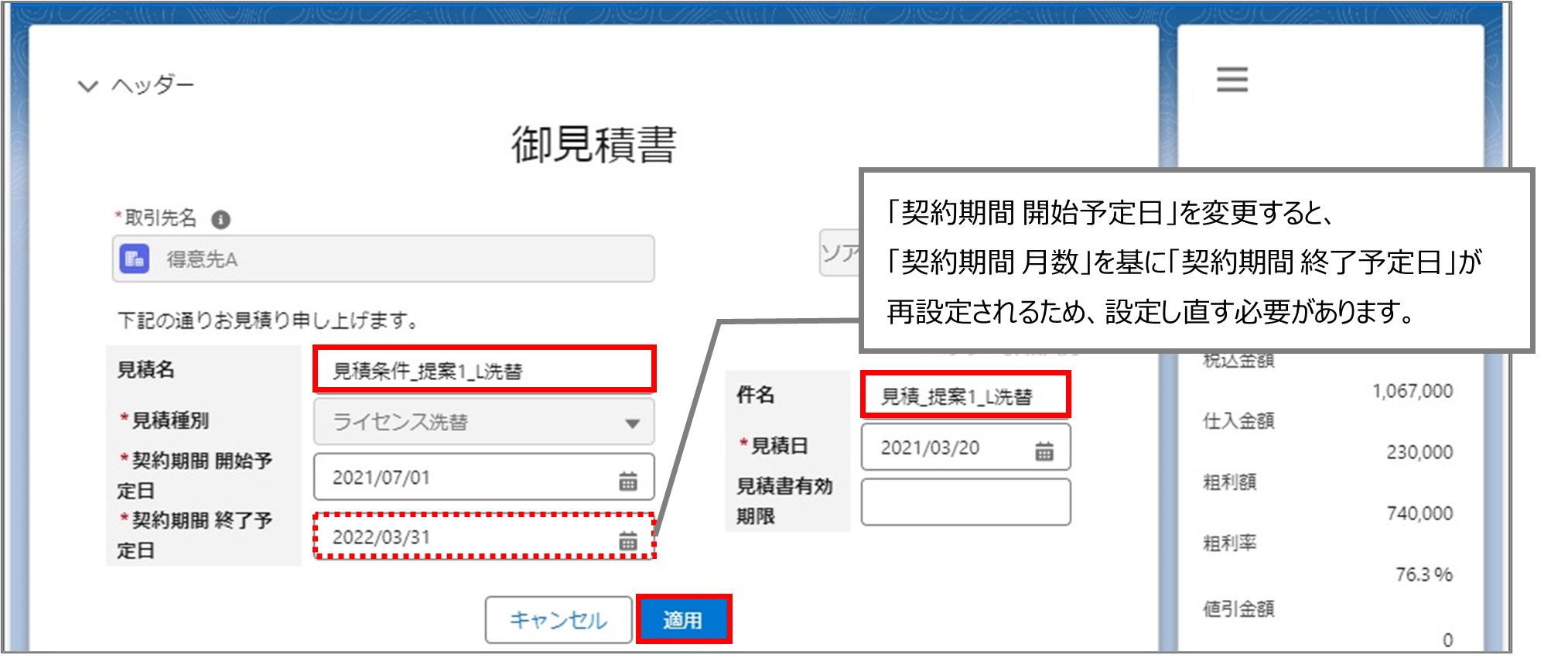Open the hamburger menu in the side panel

[1232, 80]
